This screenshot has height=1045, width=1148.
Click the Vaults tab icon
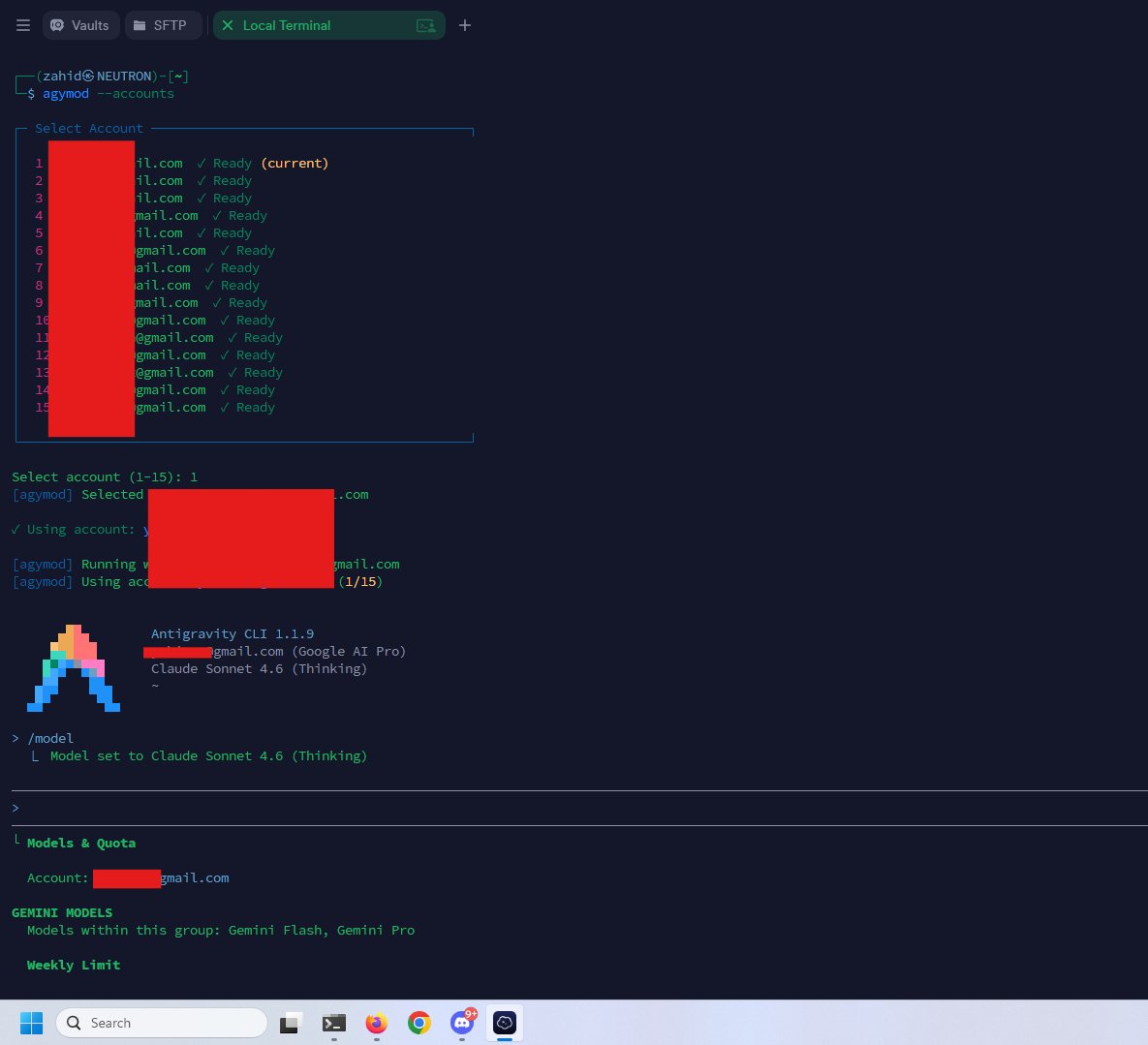click(57, 25)
